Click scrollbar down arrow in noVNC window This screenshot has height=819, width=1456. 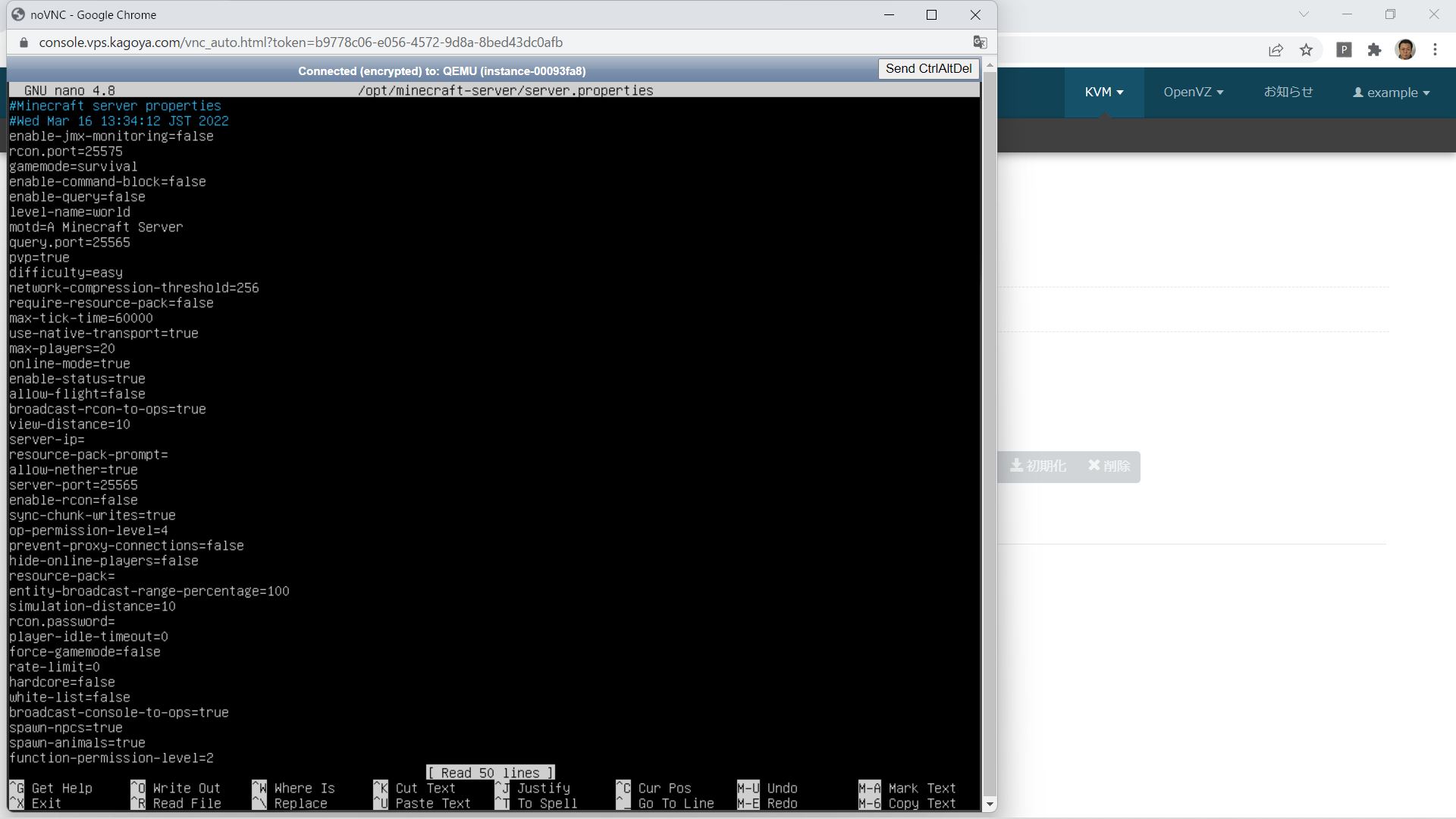point(990,804)
